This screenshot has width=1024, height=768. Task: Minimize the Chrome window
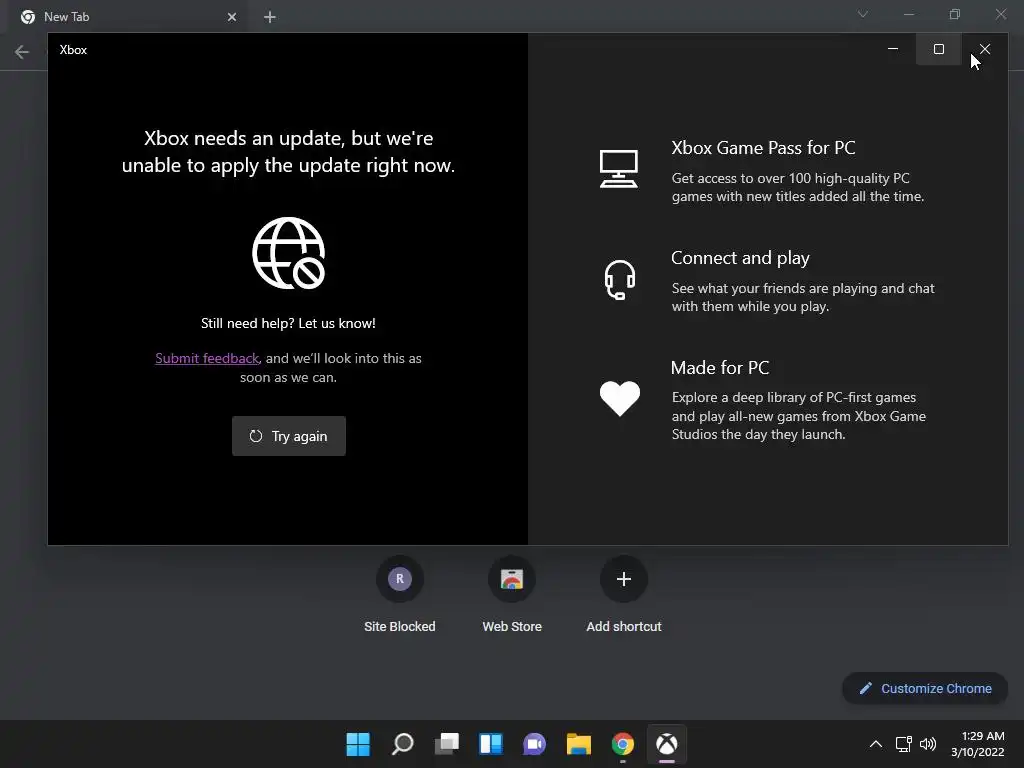coord(908,14)
